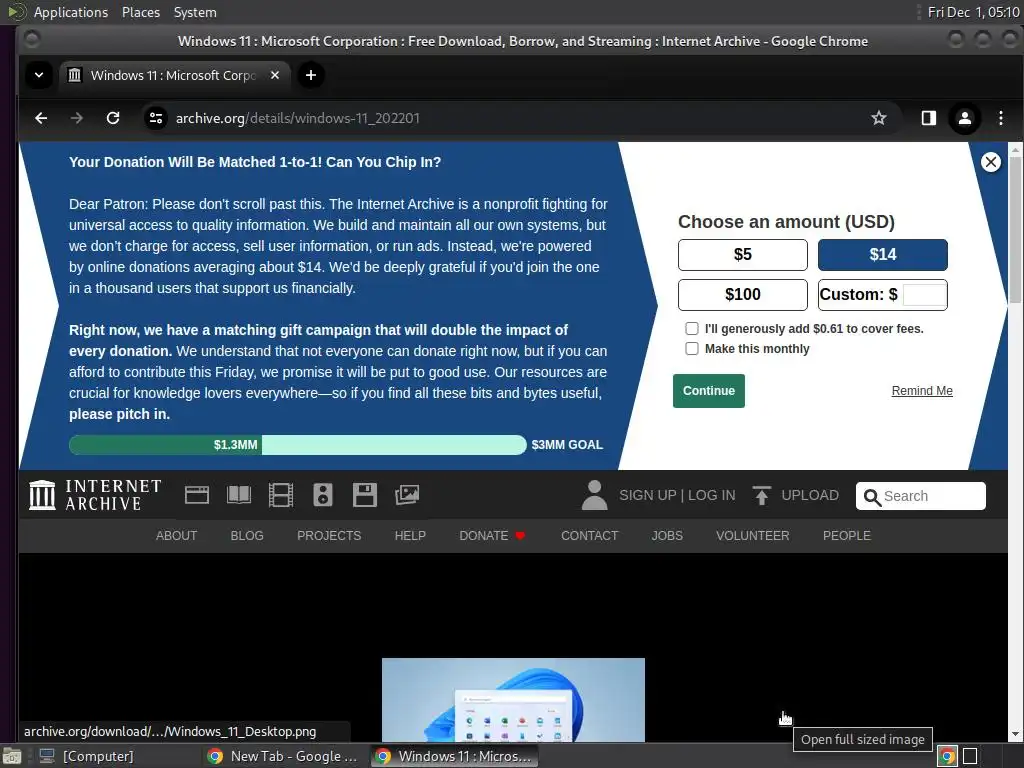This screenshot has height=768, width=1024.
Task: Open the System menu
Action: [x=195, y=12]
